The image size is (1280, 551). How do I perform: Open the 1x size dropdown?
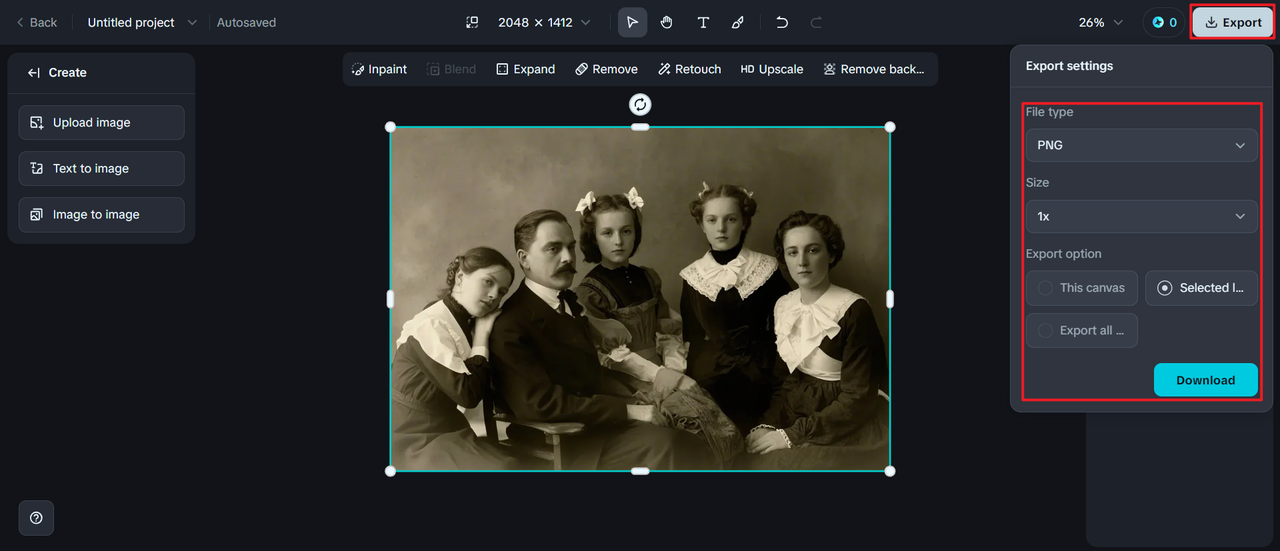1141,216
